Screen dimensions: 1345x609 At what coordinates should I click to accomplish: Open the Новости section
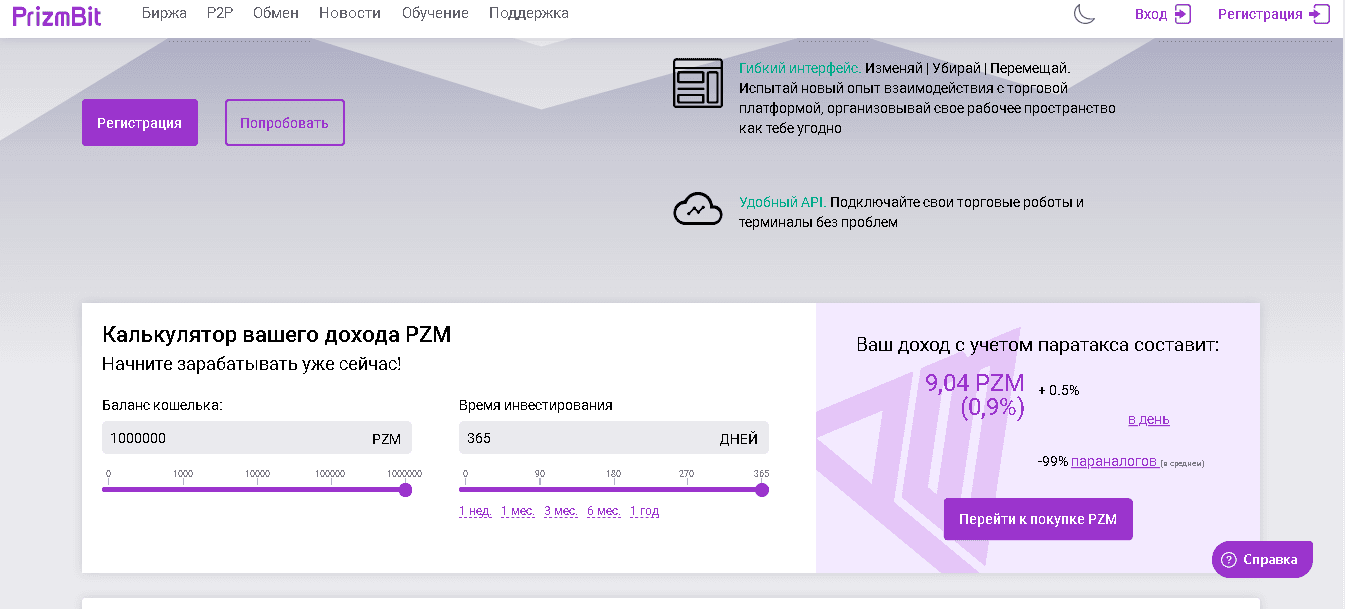pyautogui.click(x=350, y=14)
